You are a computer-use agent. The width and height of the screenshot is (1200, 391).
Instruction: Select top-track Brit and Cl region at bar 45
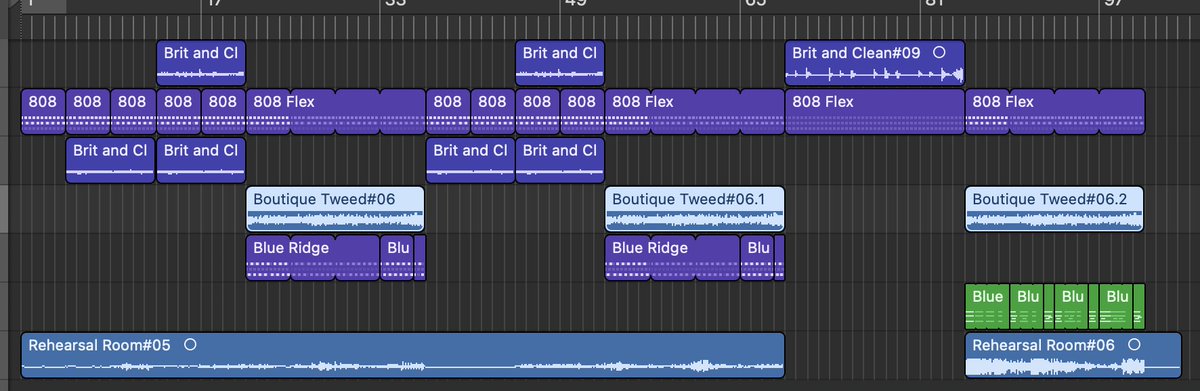click(x=560, y=62)
